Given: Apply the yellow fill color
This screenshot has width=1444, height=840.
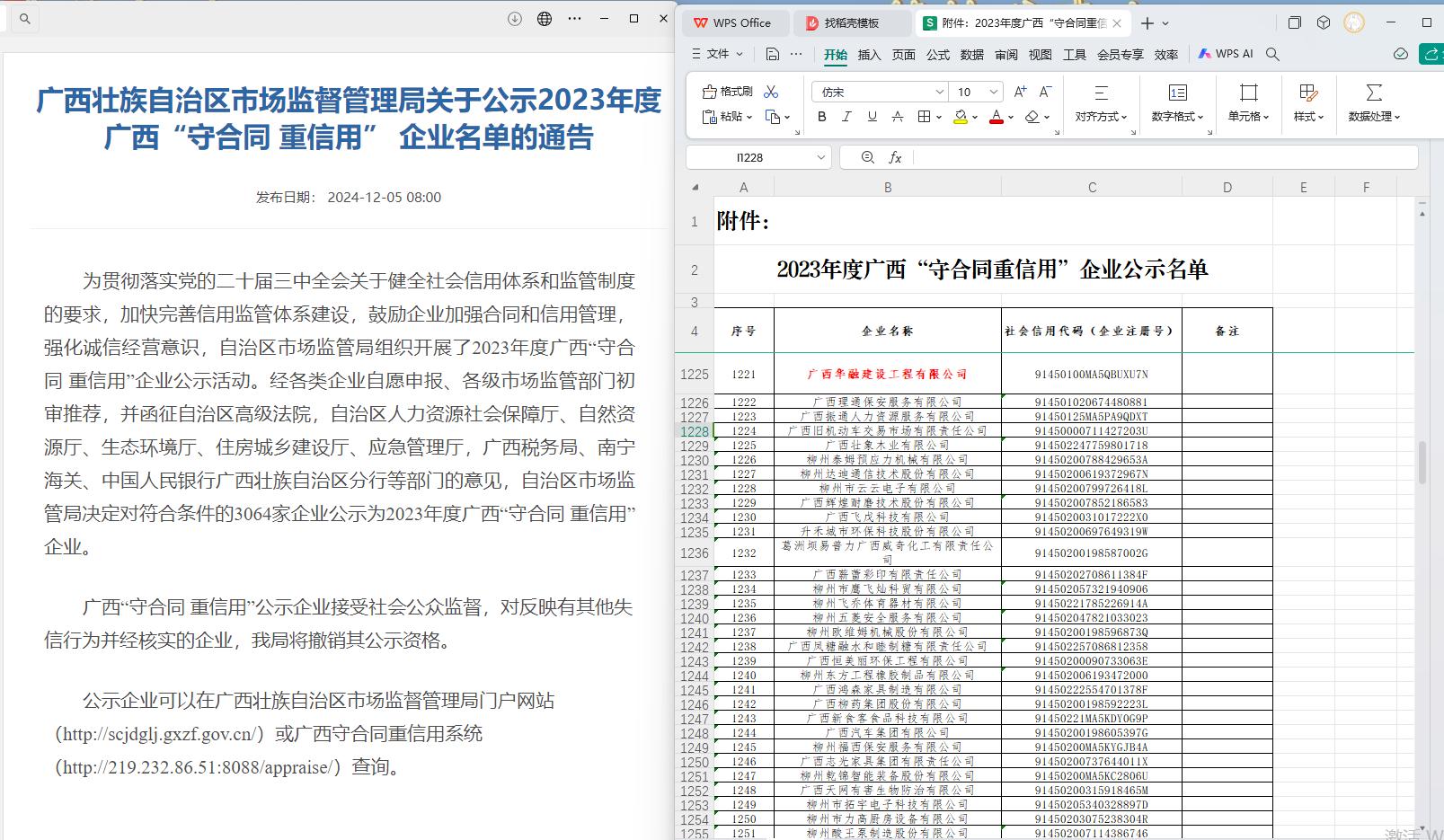Looking at the screenshot, I should [961, 117].
